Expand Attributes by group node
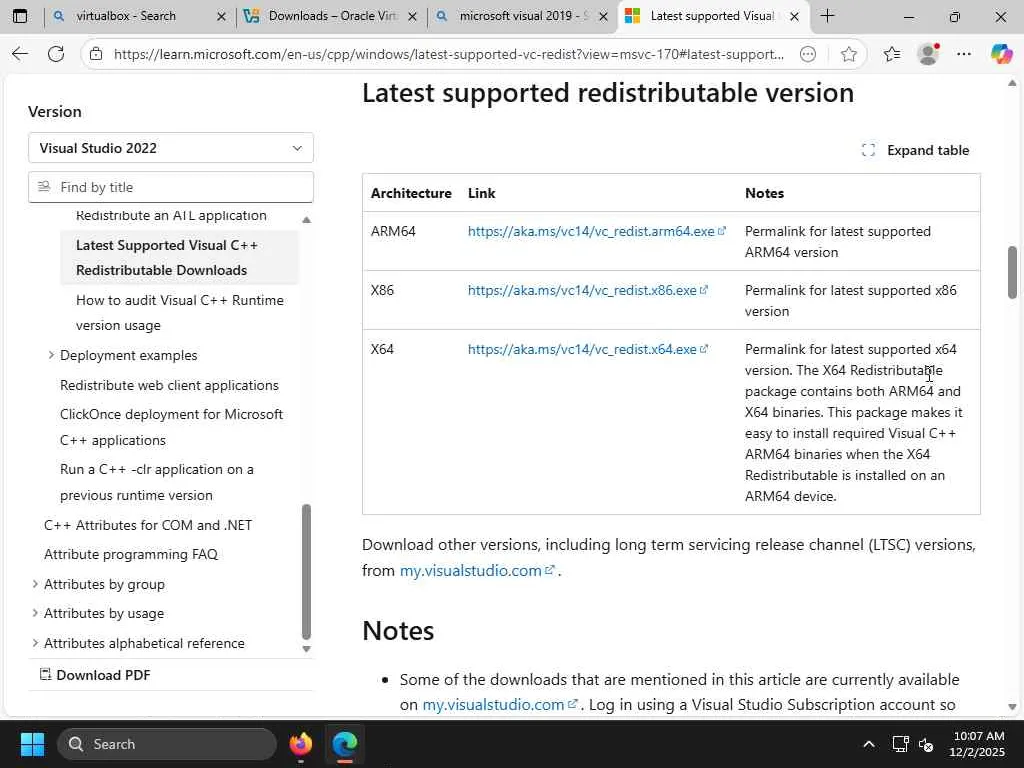The height and width of the screenshot is (768, 1024). coord(35,584)
